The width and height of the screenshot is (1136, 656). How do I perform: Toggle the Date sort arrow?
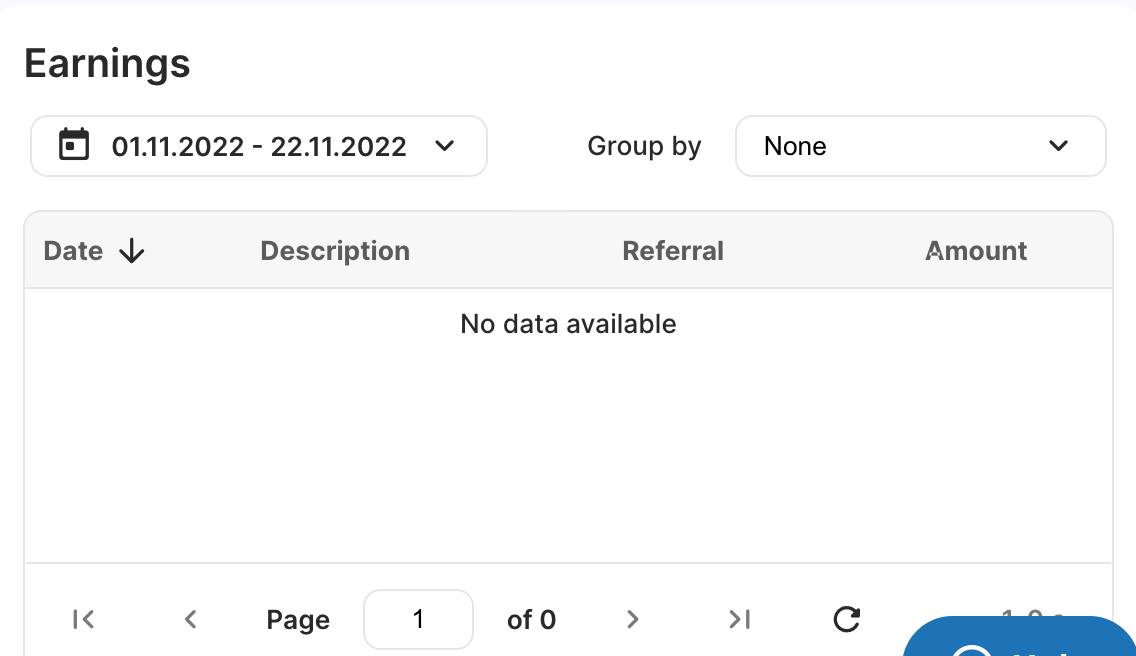(x=132, y=252)
